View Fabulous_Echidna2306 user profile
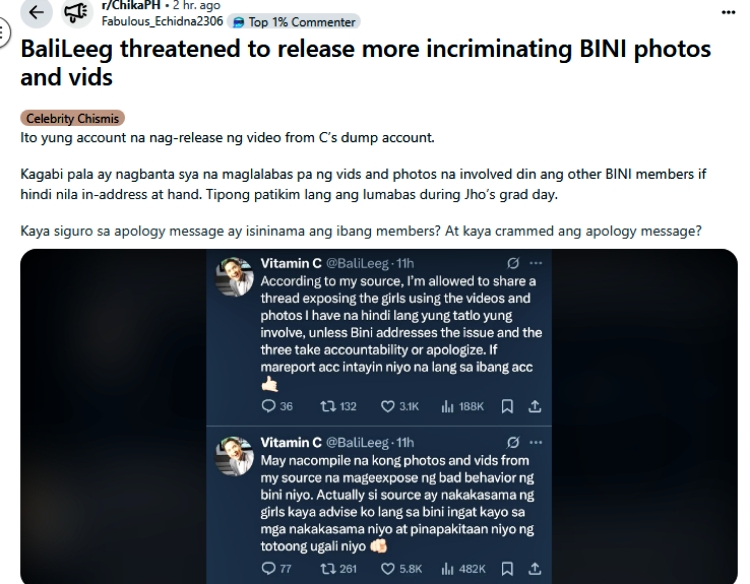The height and width of the screenshot is (584, 750). point(162,22)
